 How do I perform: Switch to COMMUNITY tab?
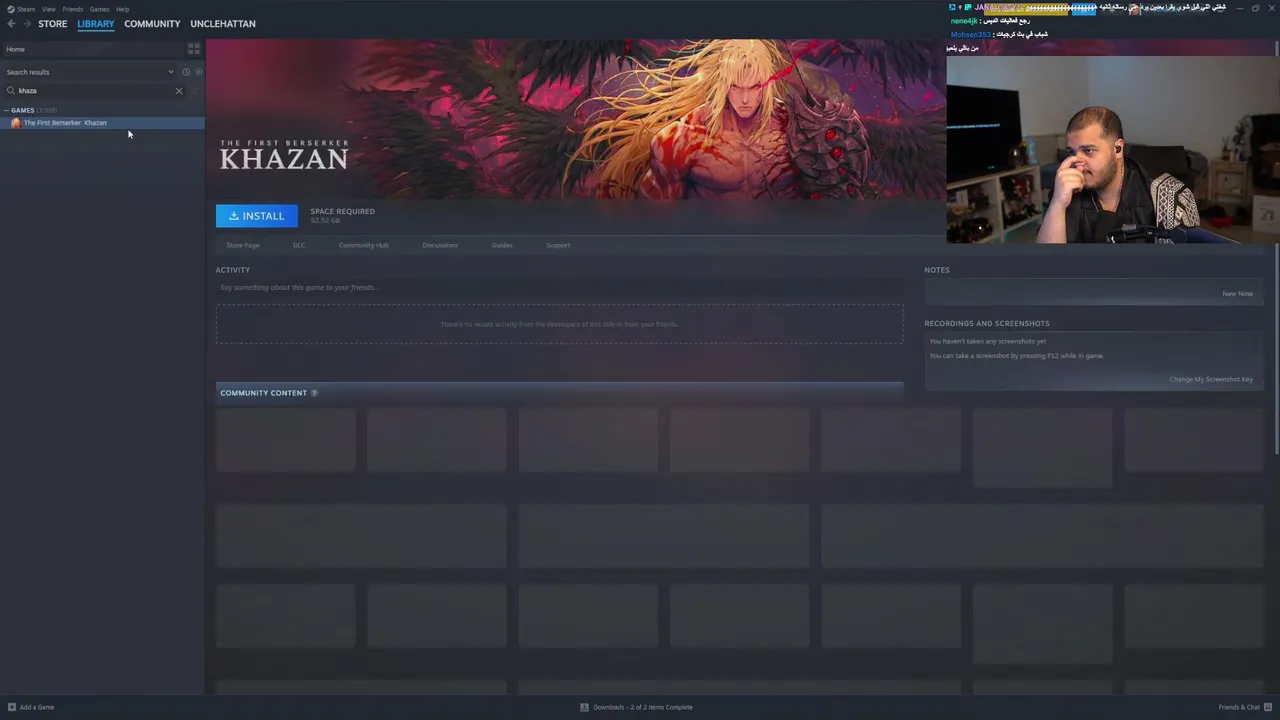pos(152,24)
